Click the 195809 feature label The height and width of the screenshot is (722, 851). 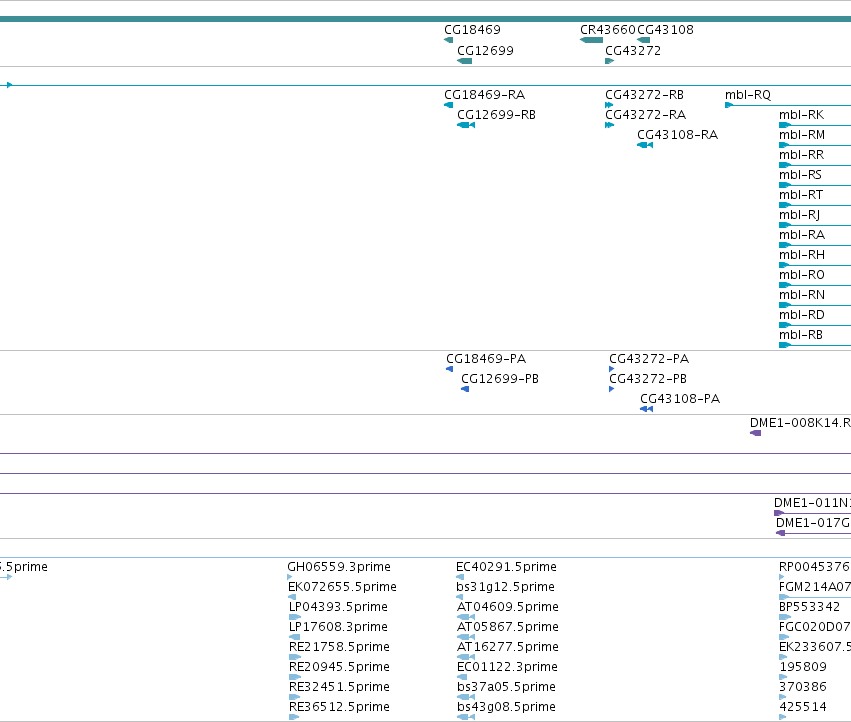point(803,667)
